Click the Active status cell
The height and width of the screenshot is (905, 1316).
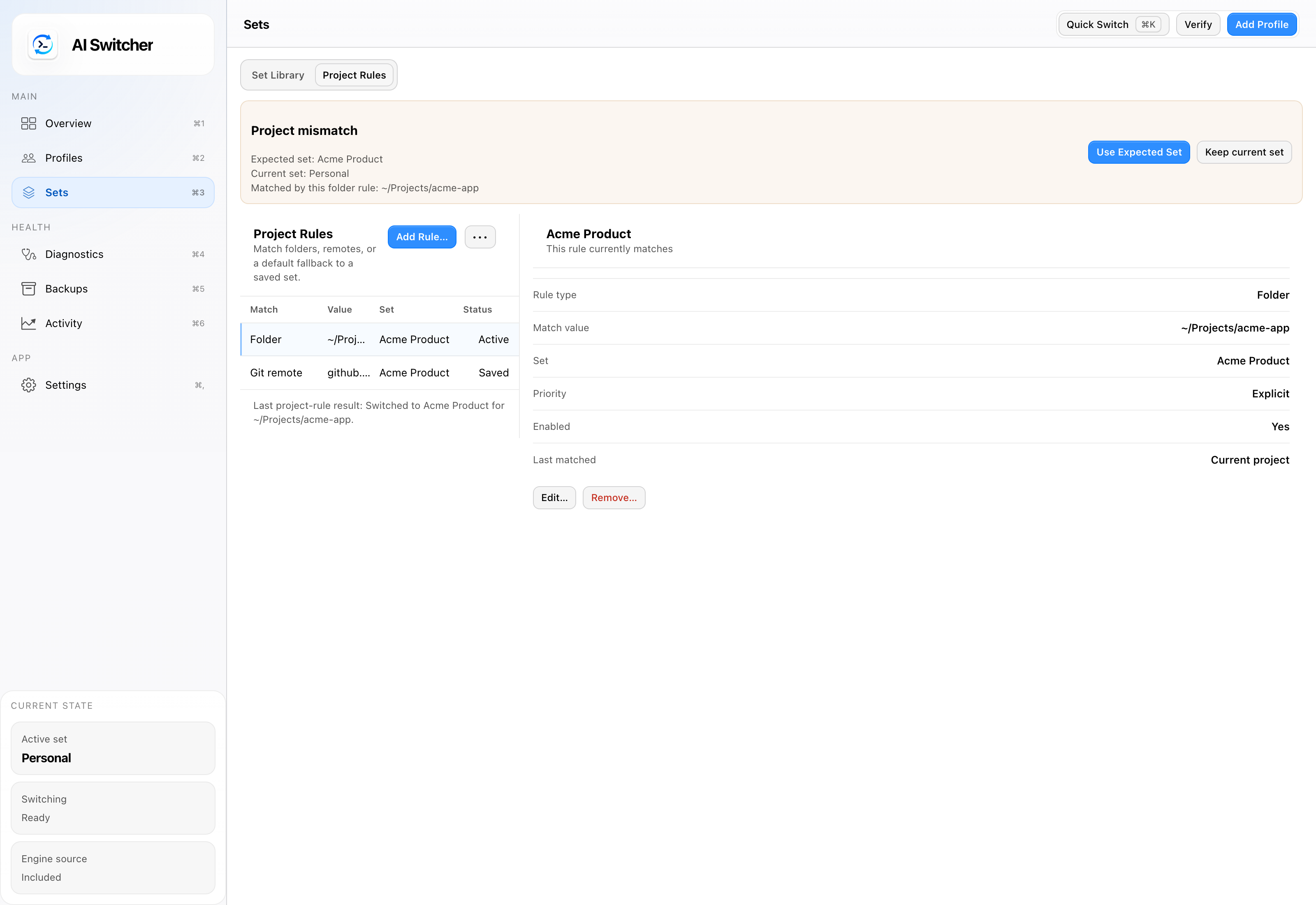coord(493,340)
